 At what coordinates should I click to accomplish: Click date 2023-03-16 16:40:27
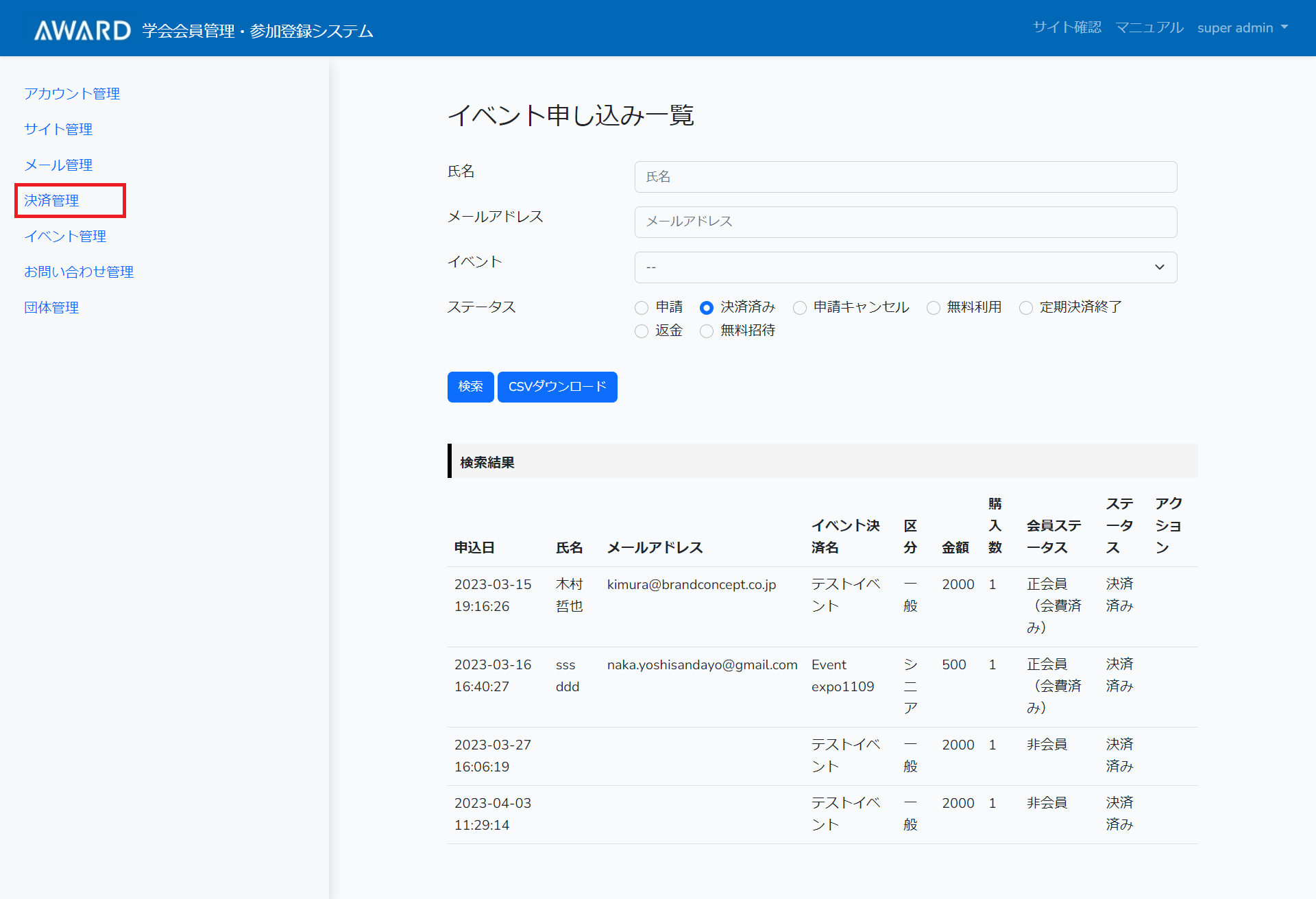(x=493, y=675)
